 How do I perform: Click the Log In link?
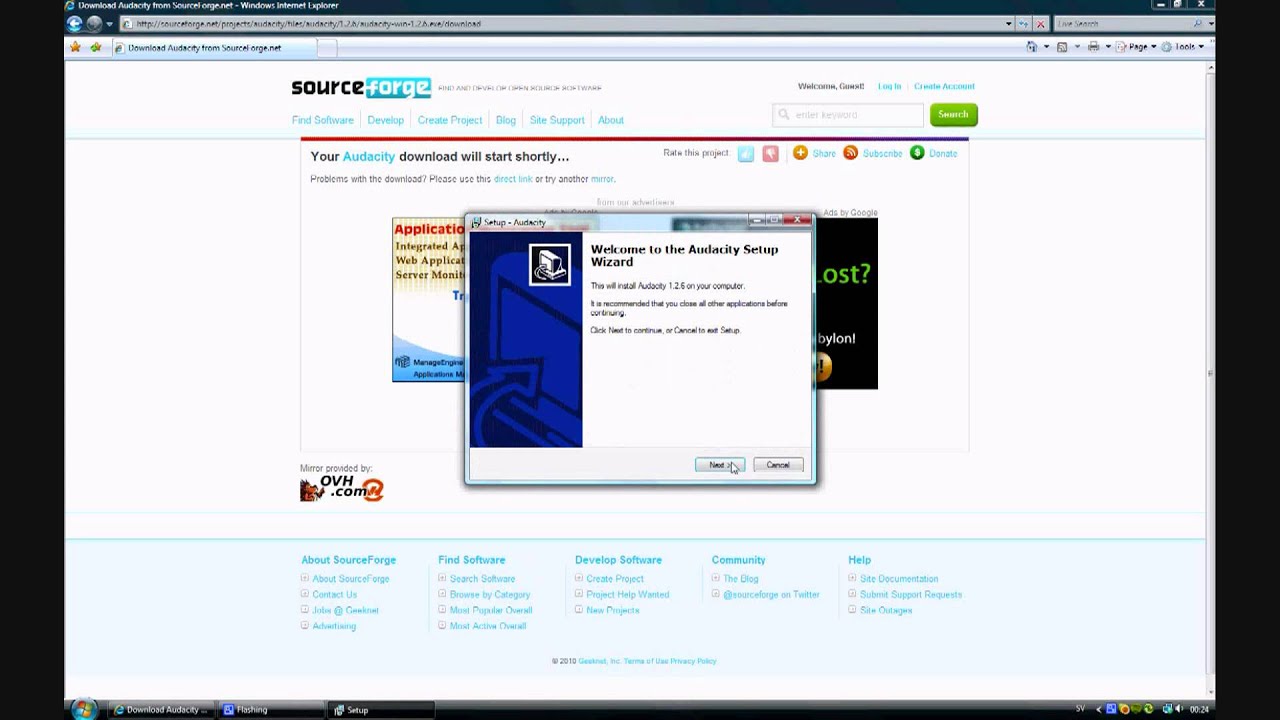coord(889,86)
